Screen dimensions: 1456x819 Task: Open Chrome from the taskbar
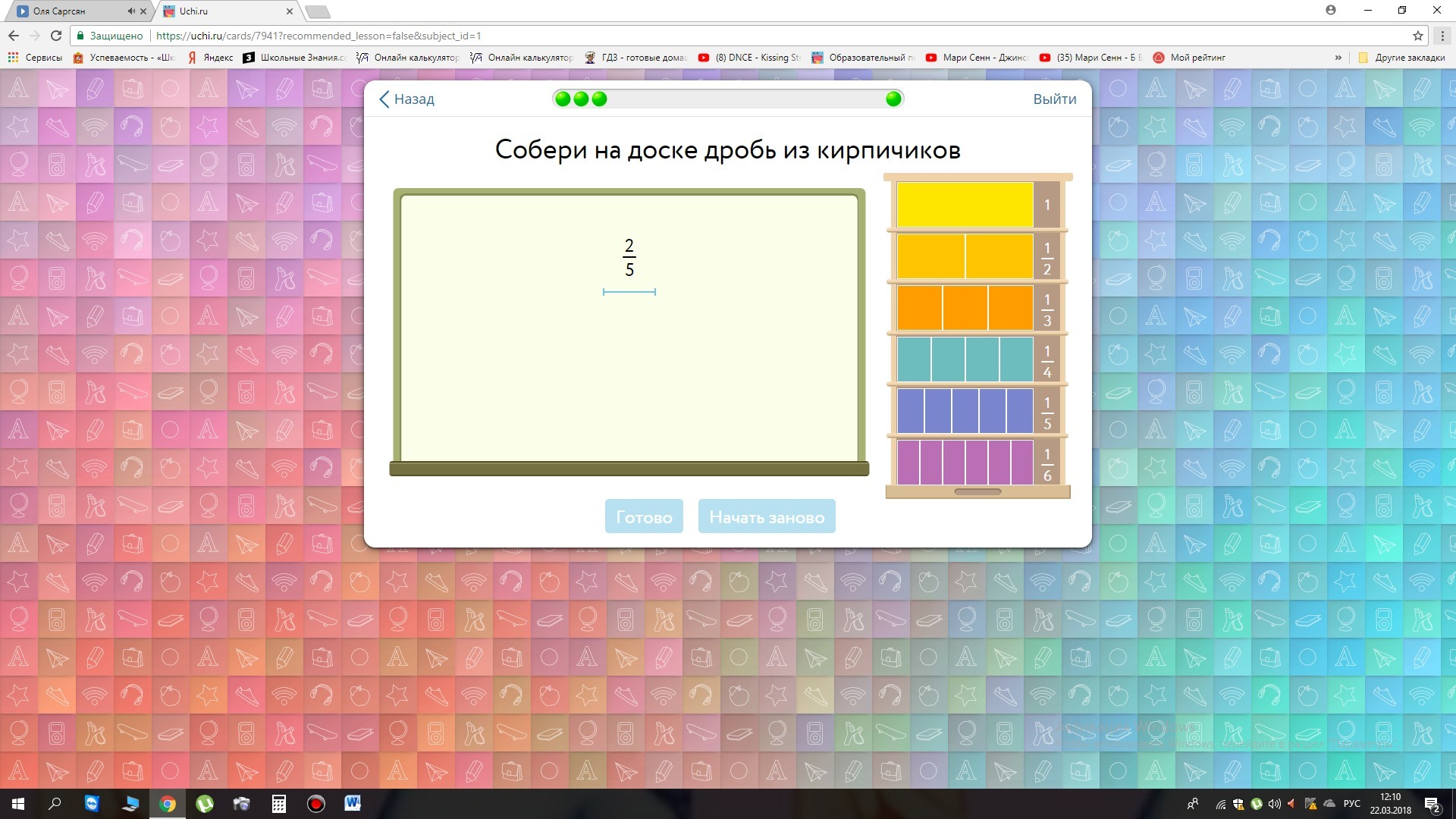(168, 804)
